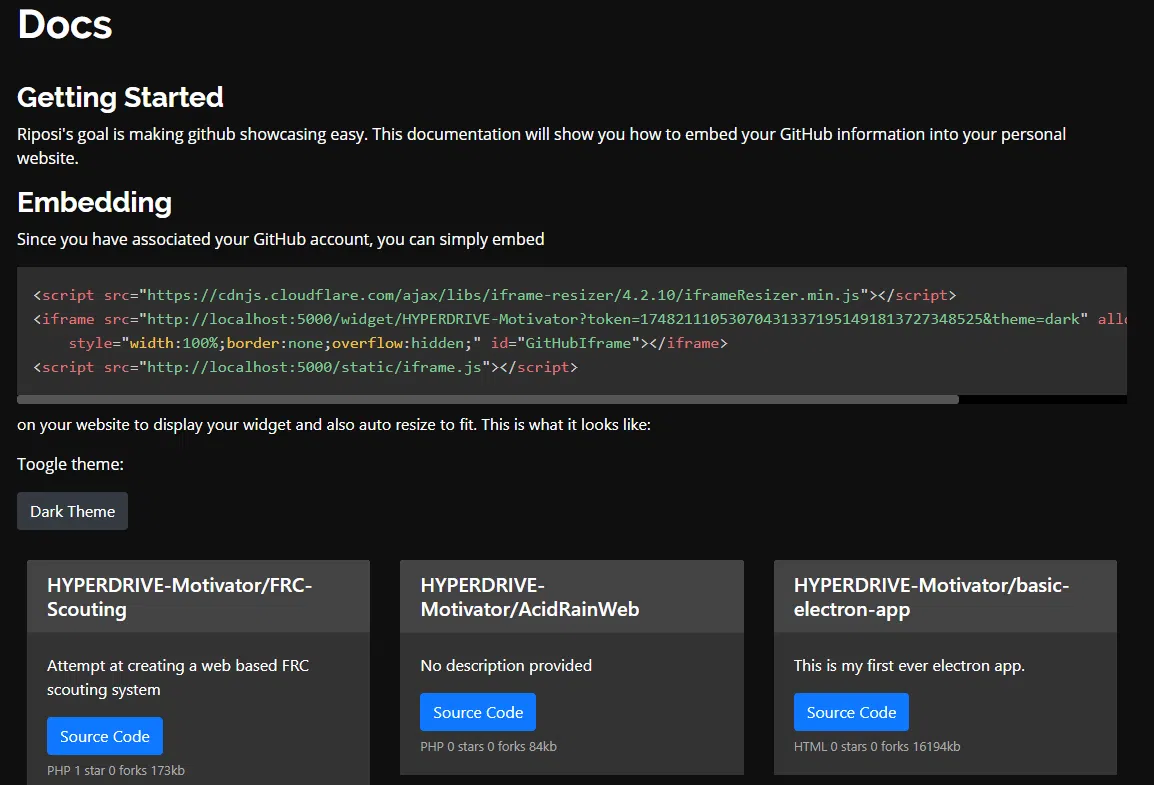This screenshot has height=785, width=1154.
Task: Click the static/iframe.js script line
Action: (x=305, y=366)
